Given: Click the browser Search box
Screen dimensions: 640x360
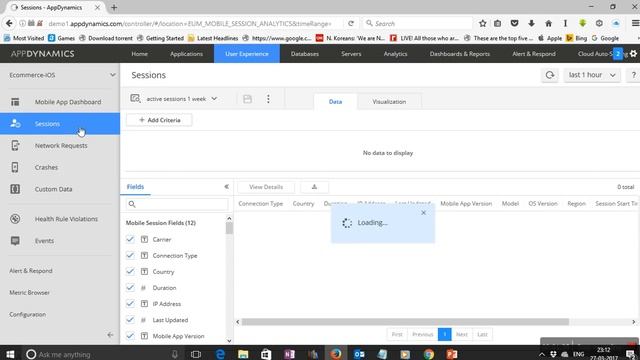Looking at the screenshot, I should click(418, 24).
